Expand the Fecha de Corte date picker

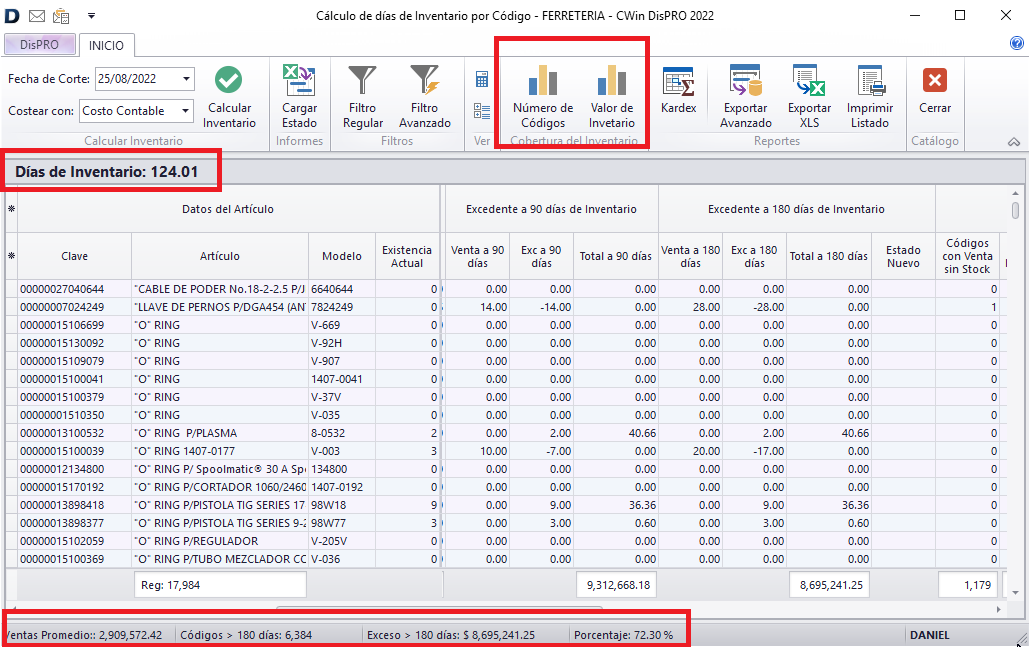click(187, 79)
